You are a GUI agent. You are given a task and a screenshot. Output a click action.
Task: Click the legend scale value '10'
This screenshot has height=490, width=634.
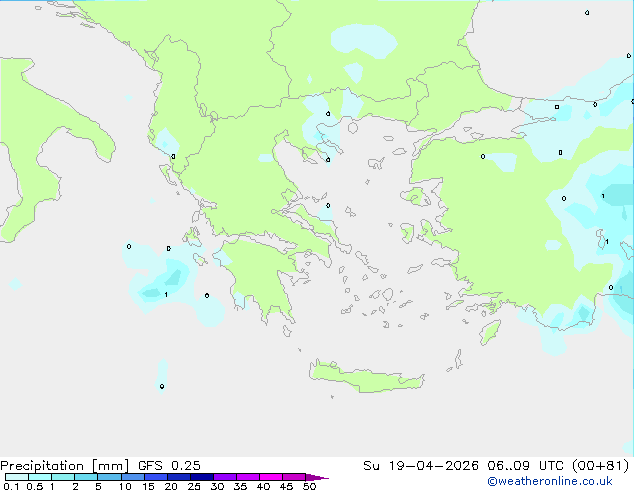pyautogui.click(x=125, y=486)
